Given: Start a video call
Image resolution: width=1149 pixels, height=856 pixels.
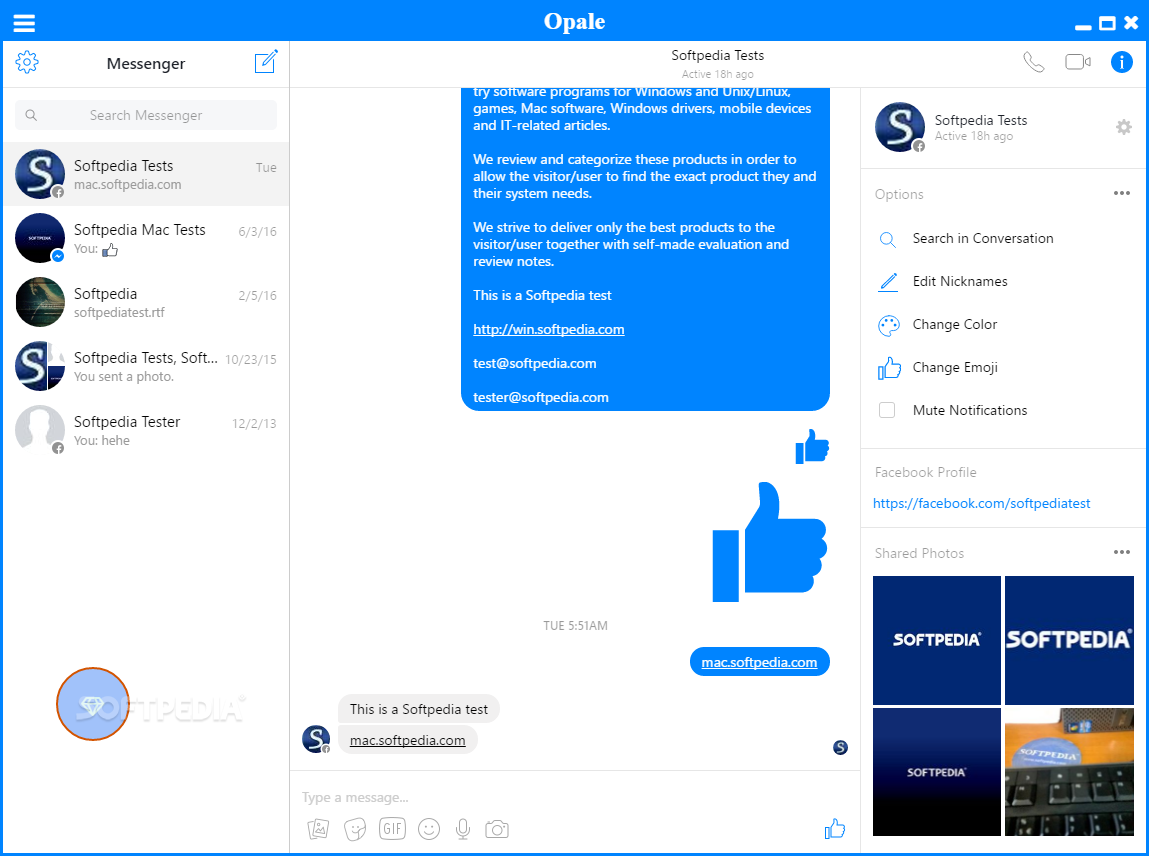Looking at the screenshot, I should (x=1077, y=62).
